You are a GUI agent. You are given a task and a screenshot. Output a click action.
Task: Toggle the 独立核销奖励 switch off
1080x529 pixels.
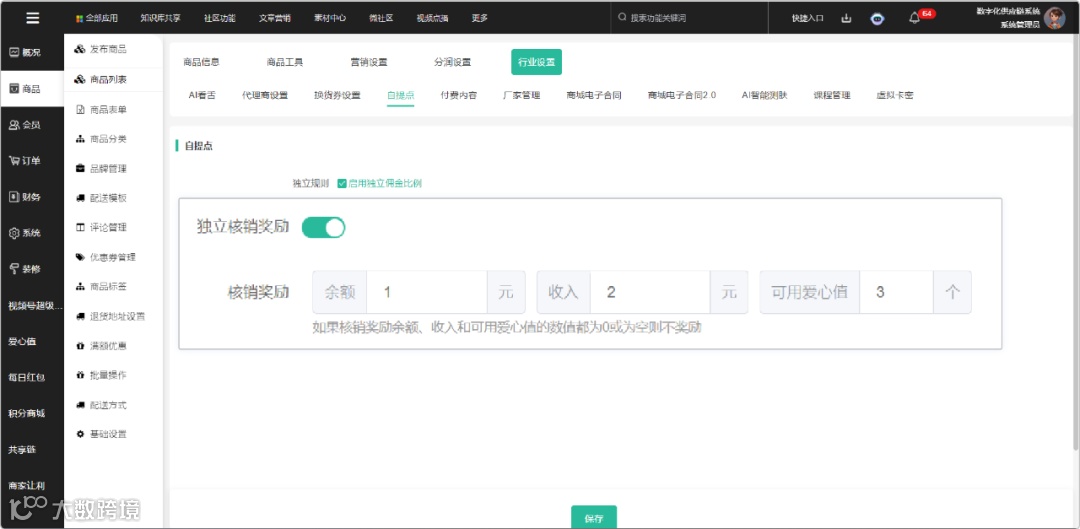324,227
